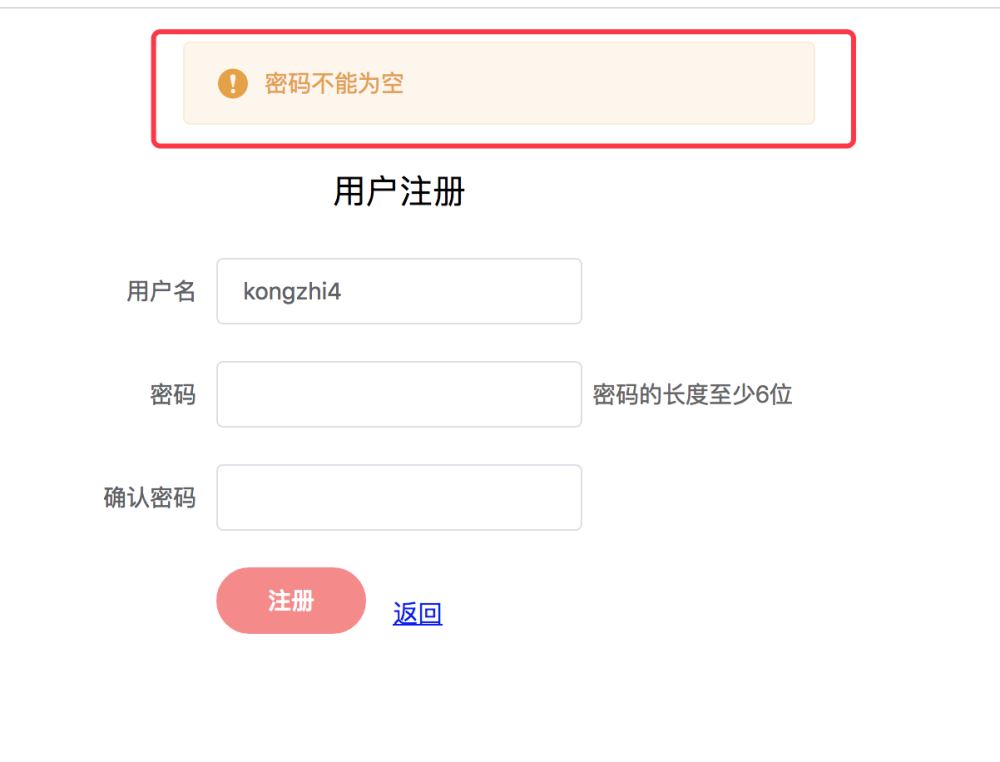Click the orange warning exclamation icon
This screenshot has height=762, width=1000.
(x=232, y=84)
